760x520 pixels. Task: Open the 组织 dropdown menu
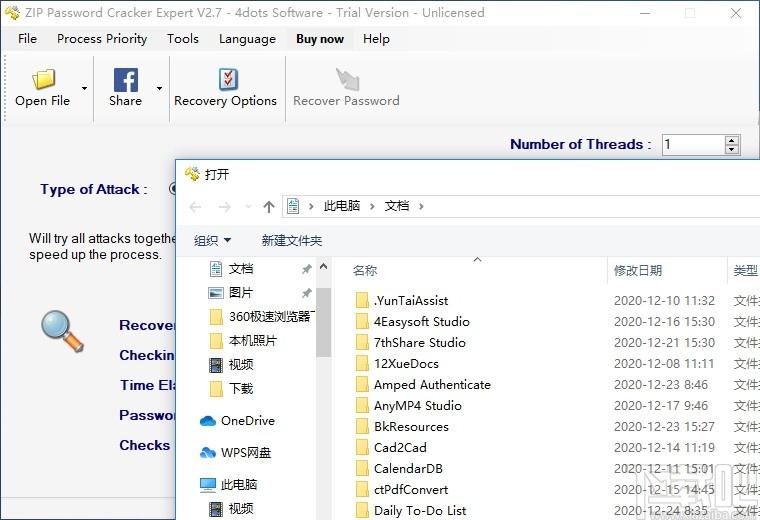point(212,240)
